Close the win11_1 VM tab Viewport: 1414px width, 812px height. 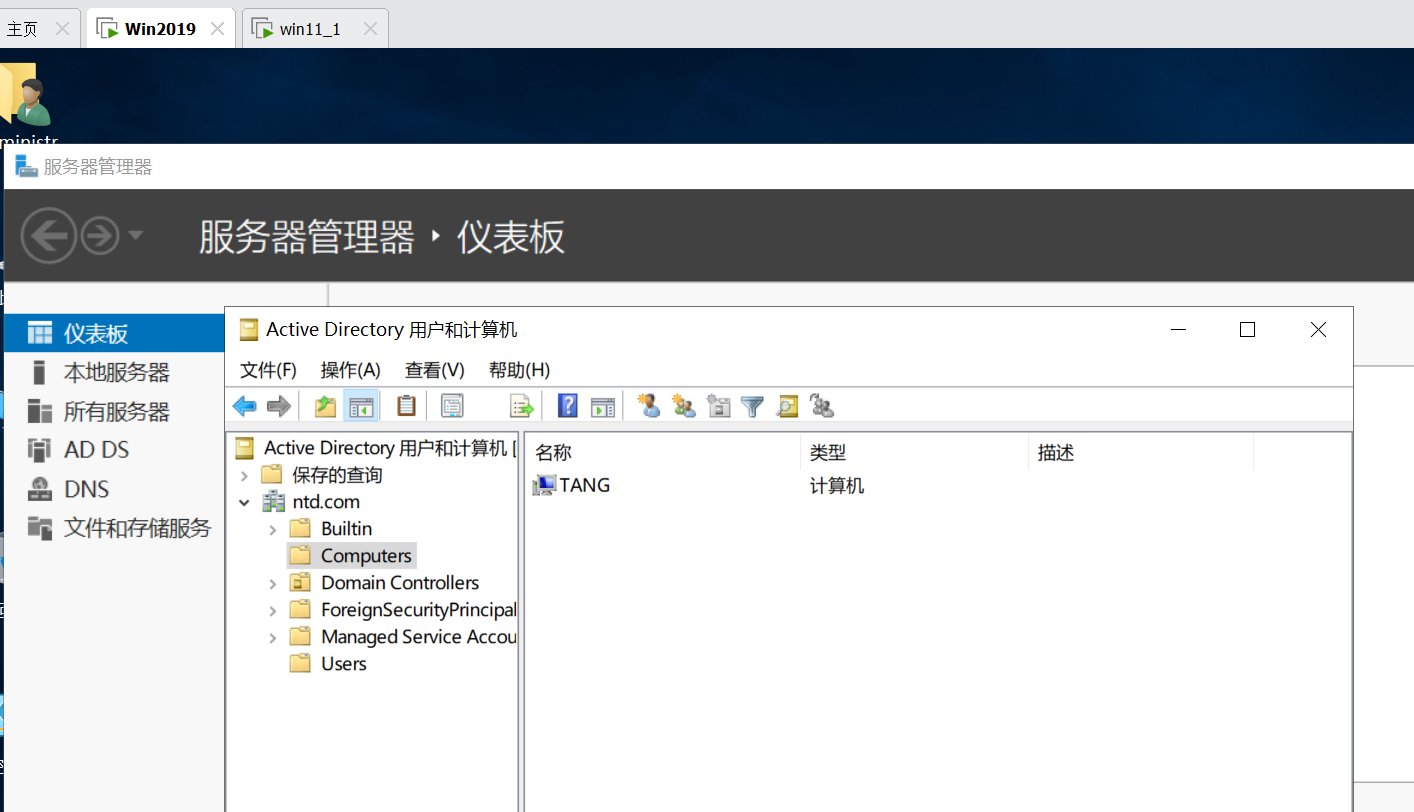[370, 29]
